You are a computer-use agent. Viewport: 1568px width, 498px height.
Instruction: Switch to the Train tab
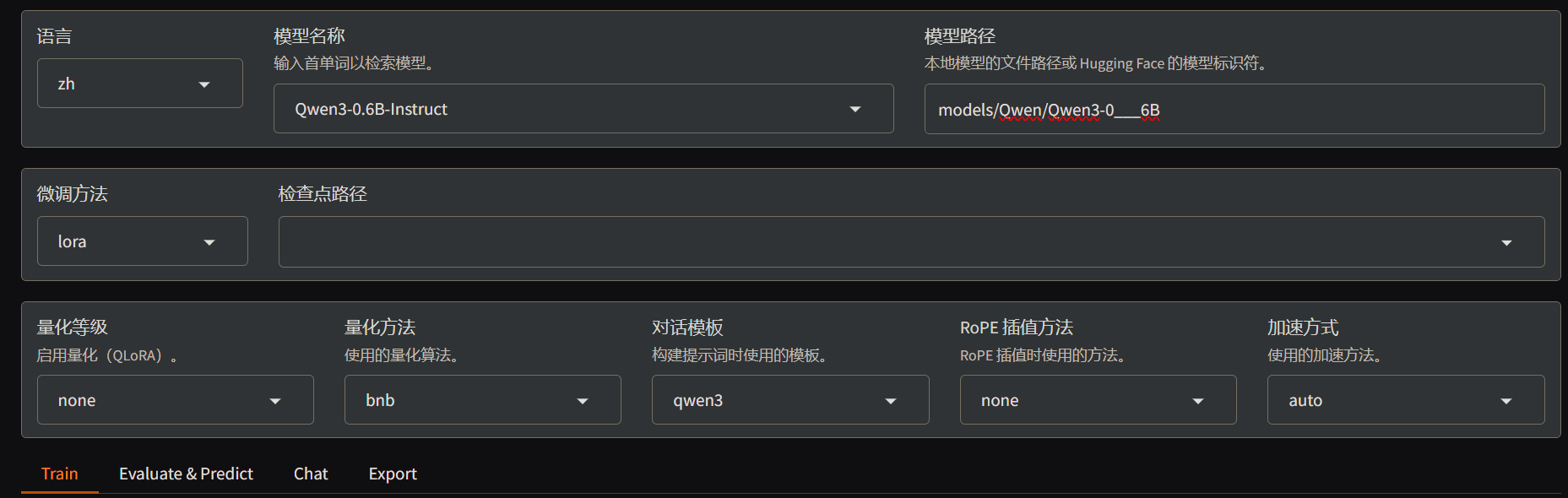coord(60,474)
